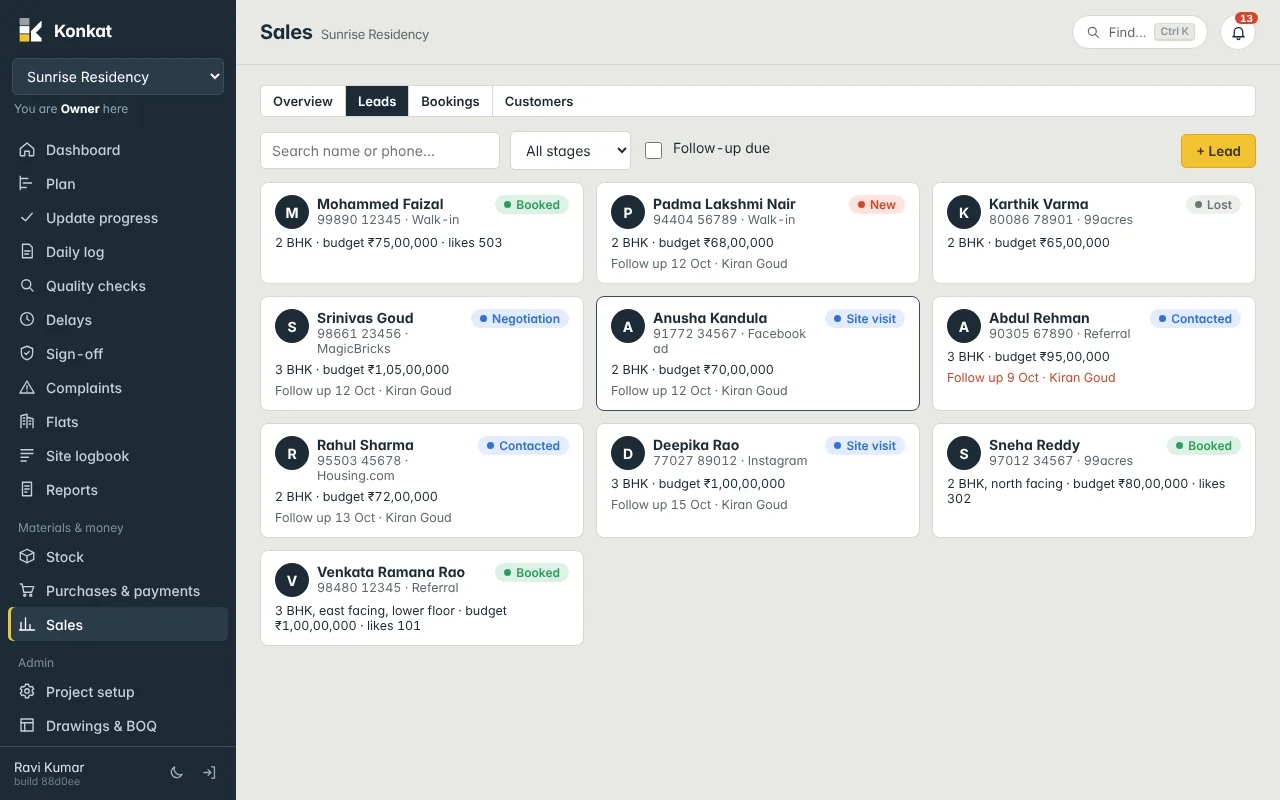
Task: Switch to the Customers tab
Action: click(x=539, y=101)
